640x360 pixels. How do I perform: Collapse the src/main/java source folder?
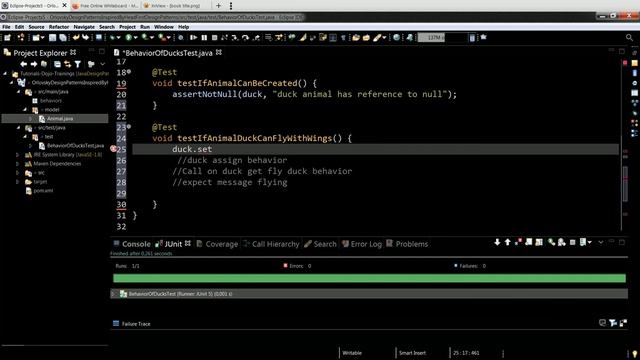[x=18, y=92]
